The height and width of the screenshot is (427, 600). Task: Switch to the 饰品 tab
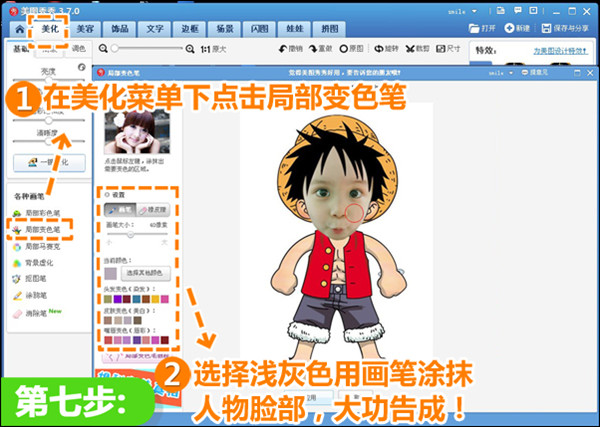(x=120, y=29)
